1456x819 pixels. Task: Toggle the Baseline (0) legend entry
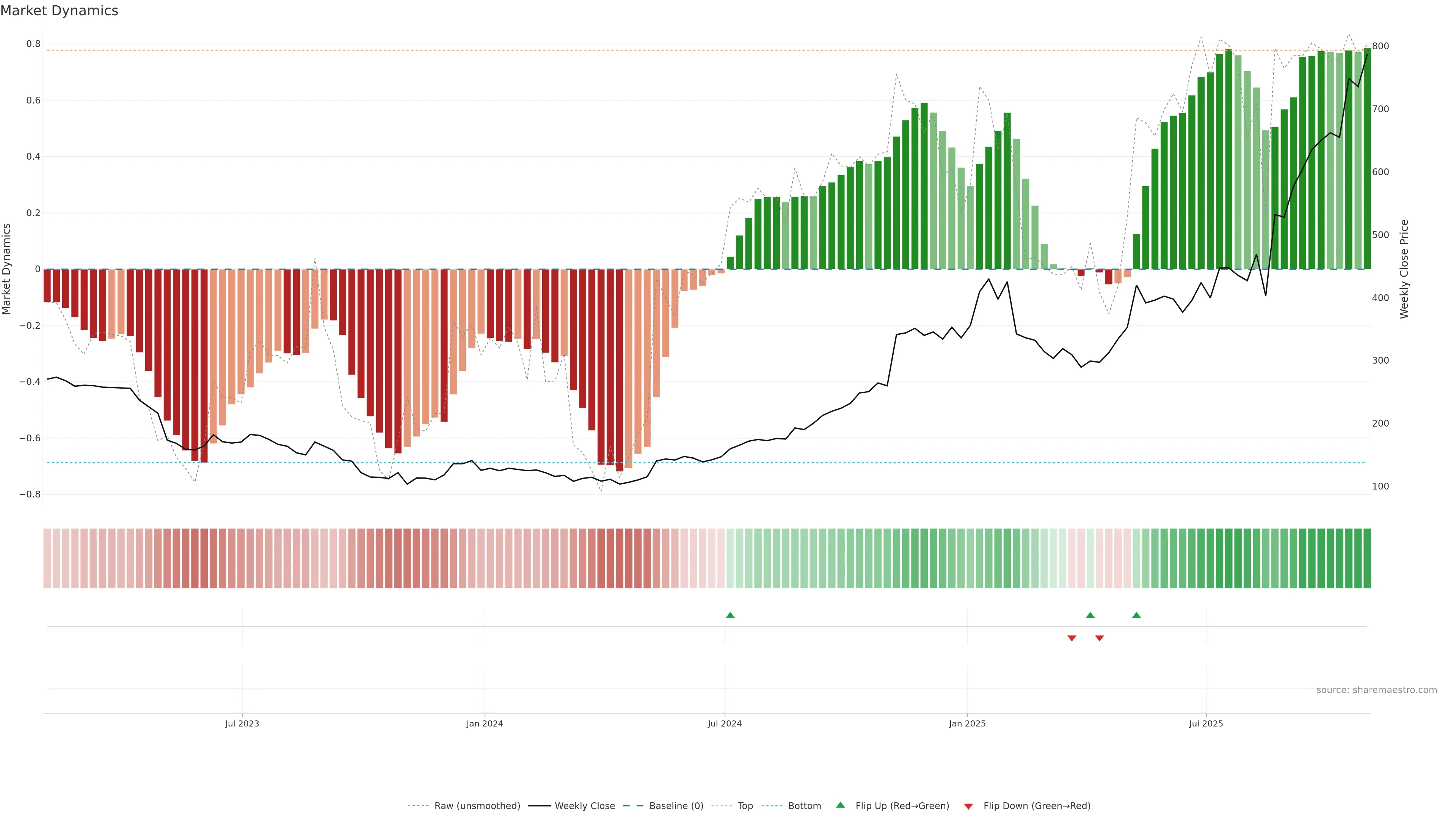[x=676, y=806]
